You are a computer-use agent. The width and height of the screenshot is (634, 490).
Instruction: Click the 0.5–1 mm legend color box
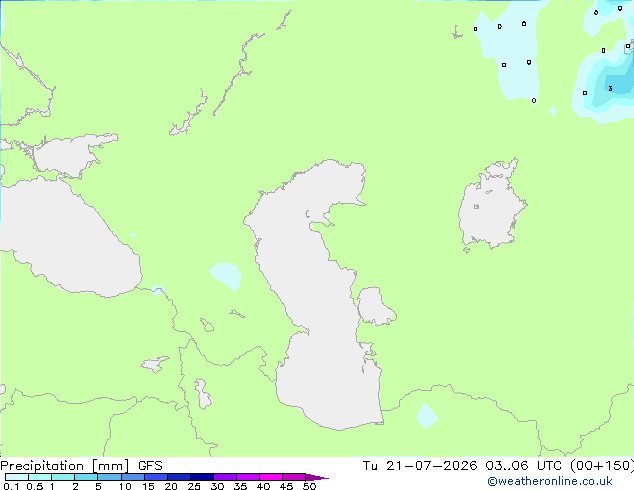coord(40,477)
